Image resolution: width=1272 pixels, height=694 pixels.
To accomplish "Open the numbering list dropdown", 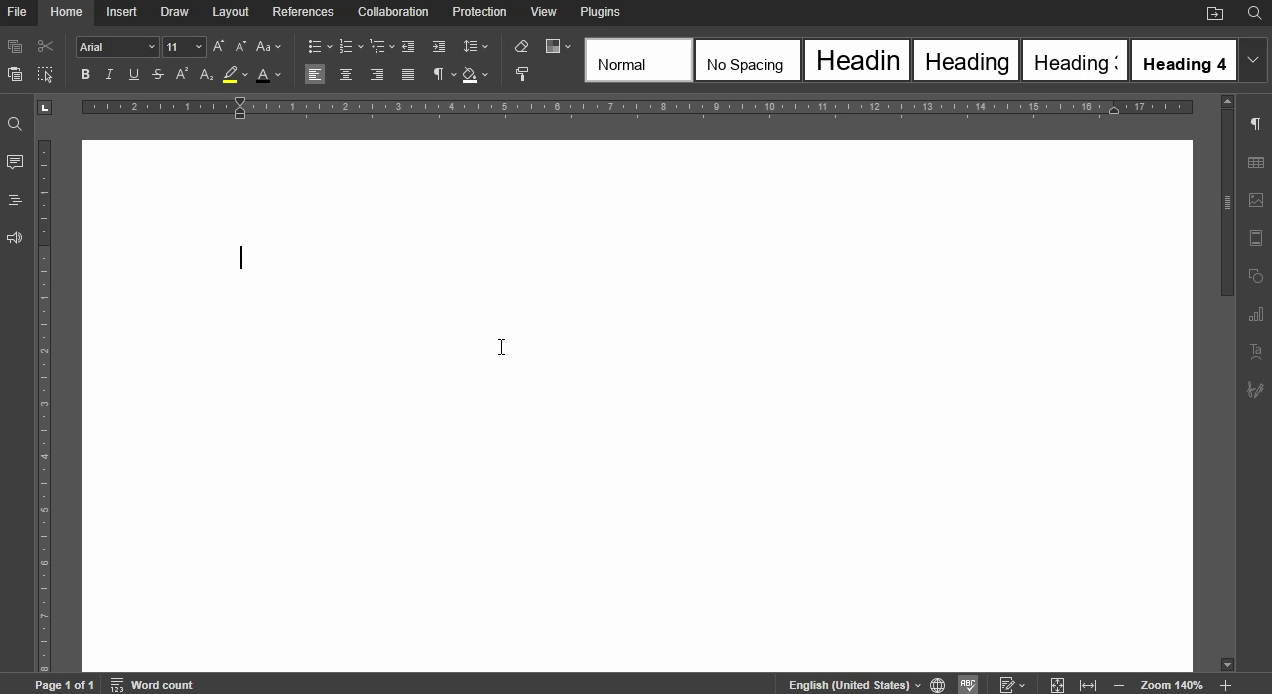I will point(351,47).
